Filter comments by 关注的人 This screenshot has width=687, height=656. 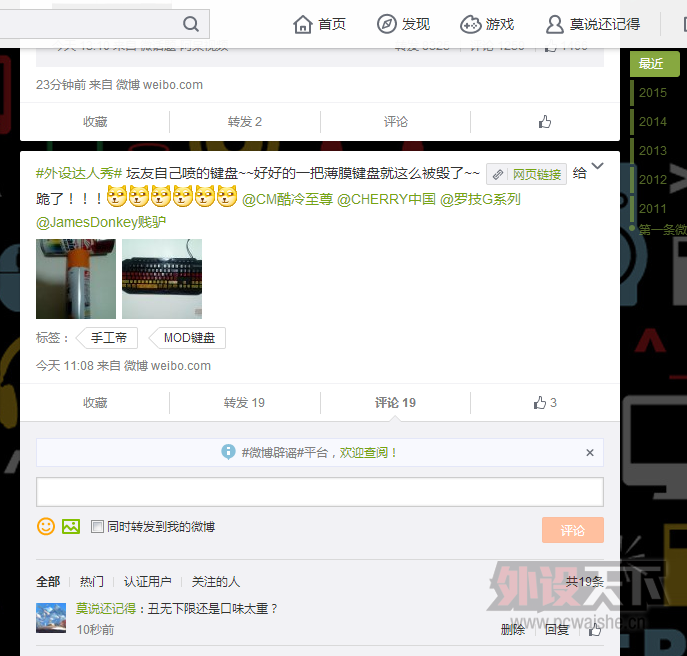216,582
